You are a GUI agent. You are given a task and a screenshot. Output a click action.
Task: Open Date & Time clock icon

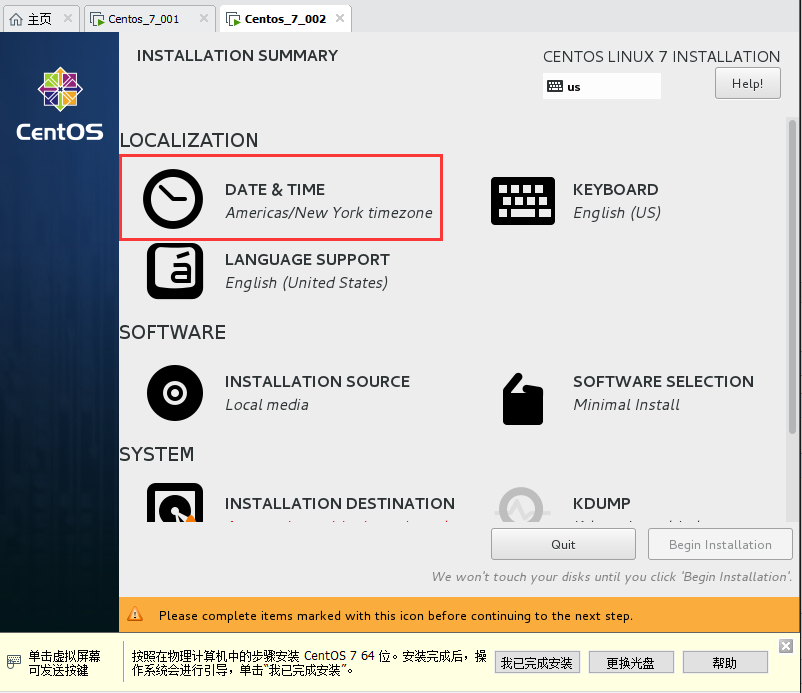click(x=173, y=199)
